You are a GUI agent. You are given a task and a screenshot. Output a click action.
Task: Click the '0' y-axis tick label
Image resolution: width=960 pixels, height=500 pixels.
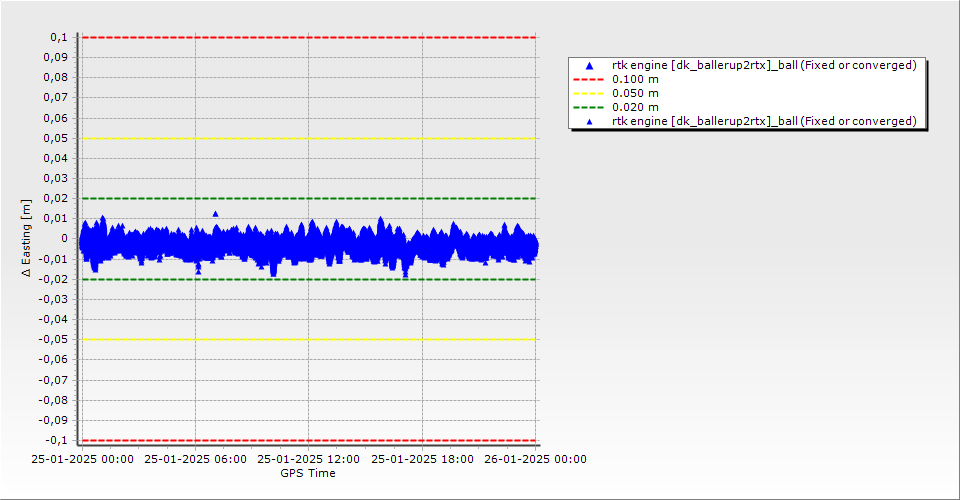[x=65, y=239]
